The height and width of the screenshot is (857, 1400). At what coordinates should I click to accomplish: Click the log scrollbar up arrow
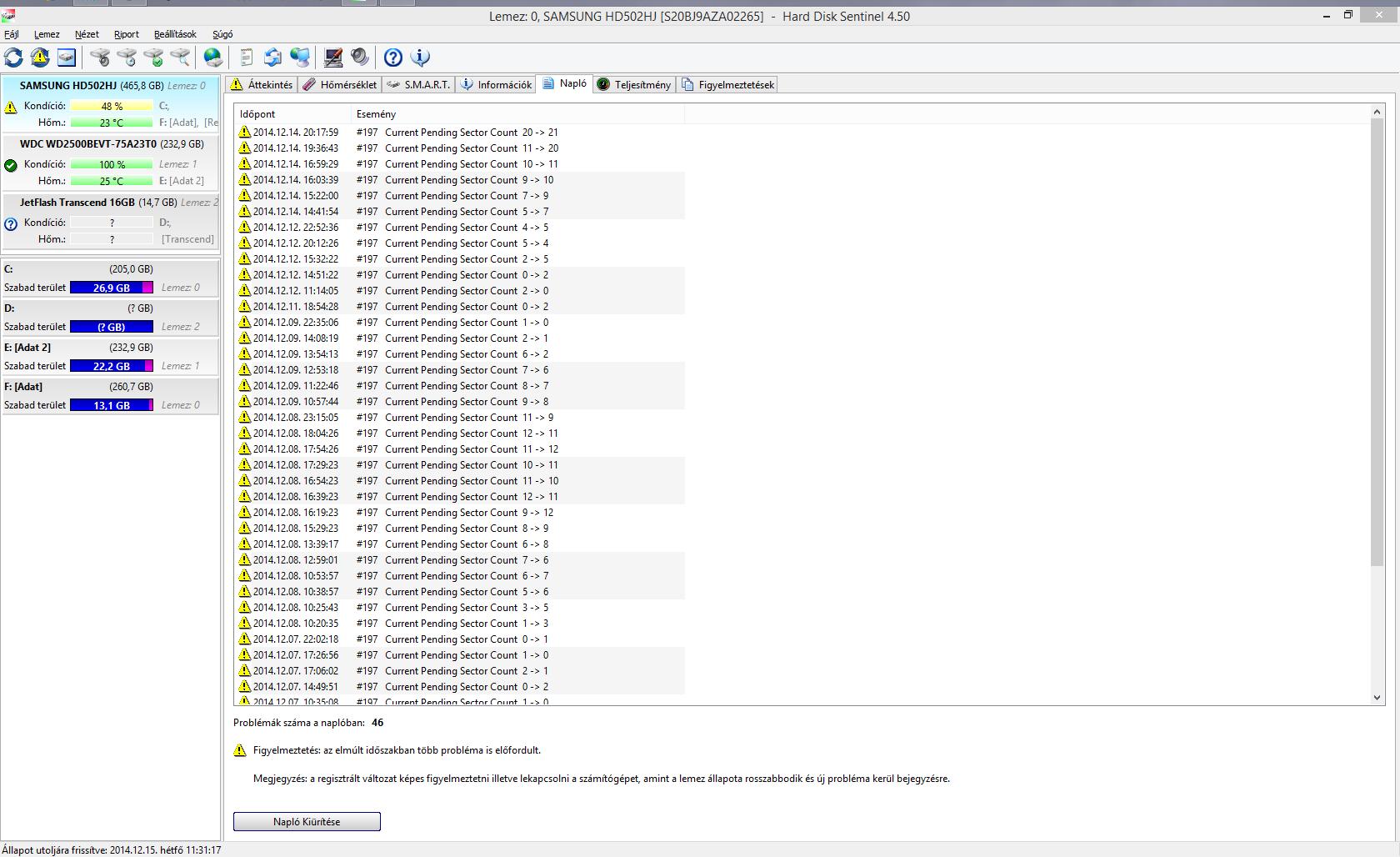tap(1377, 112)
